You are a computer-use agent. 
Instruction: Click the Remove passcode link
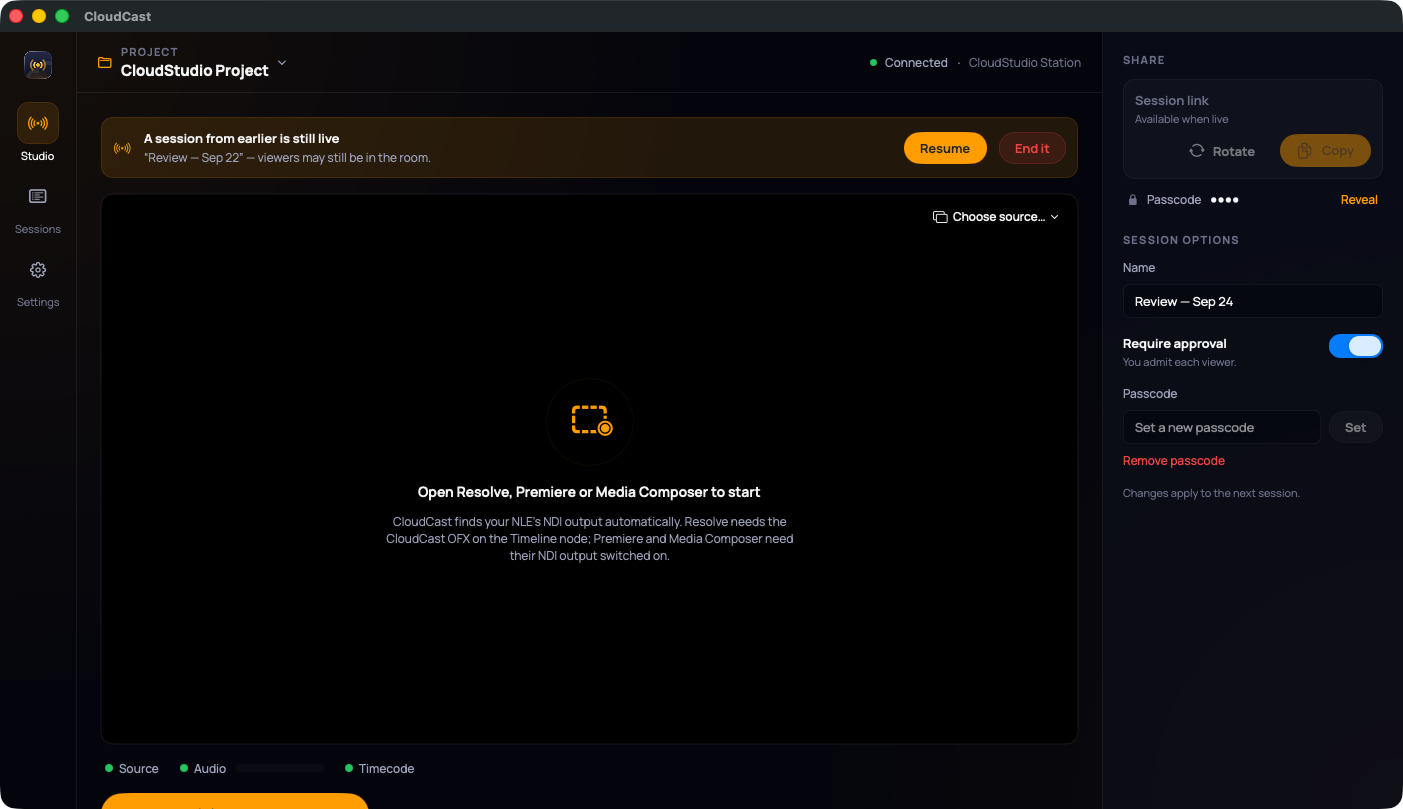click(1174, 461)
